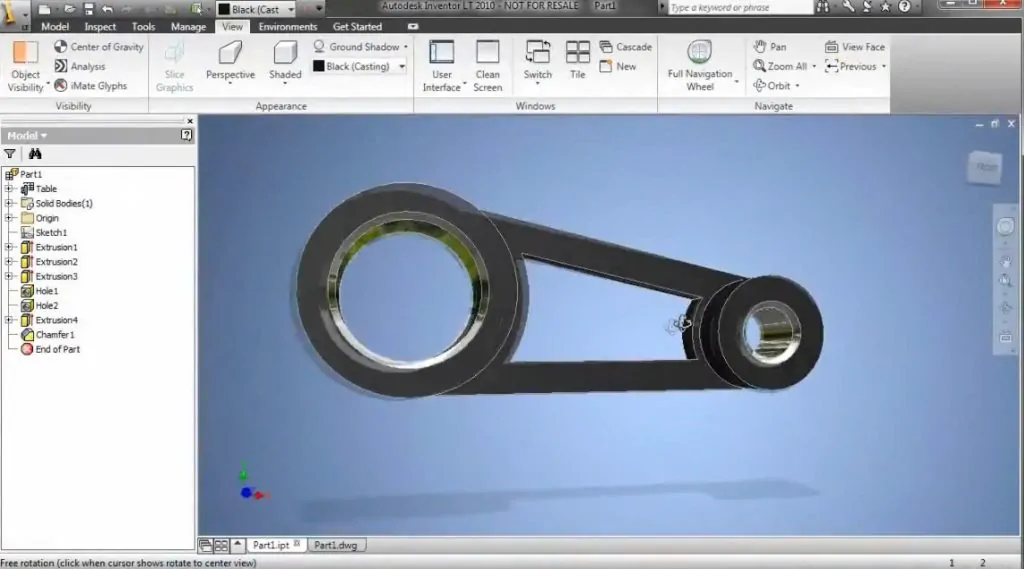Toggle Object Visibility options
Image resolution: width=1024 pixels, height=569 pixels.
25,67
